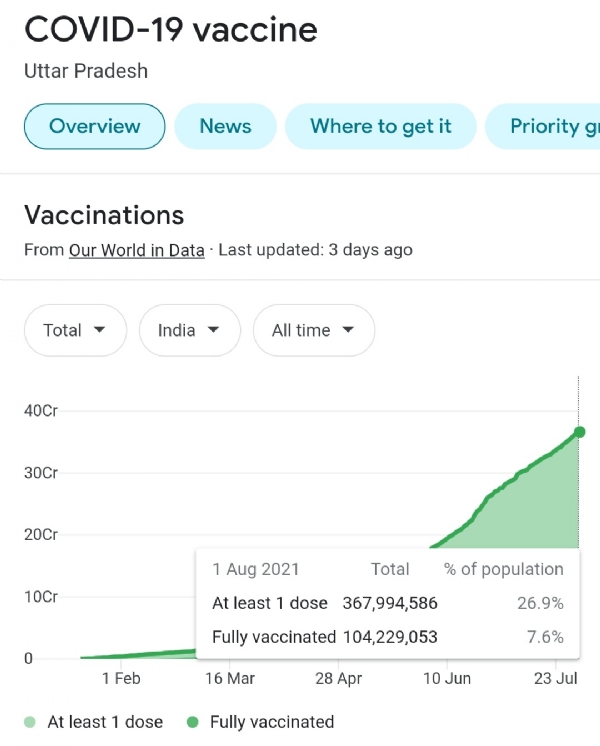
Task: Open the Our World in Data link
Action: [x=136, y=250]
